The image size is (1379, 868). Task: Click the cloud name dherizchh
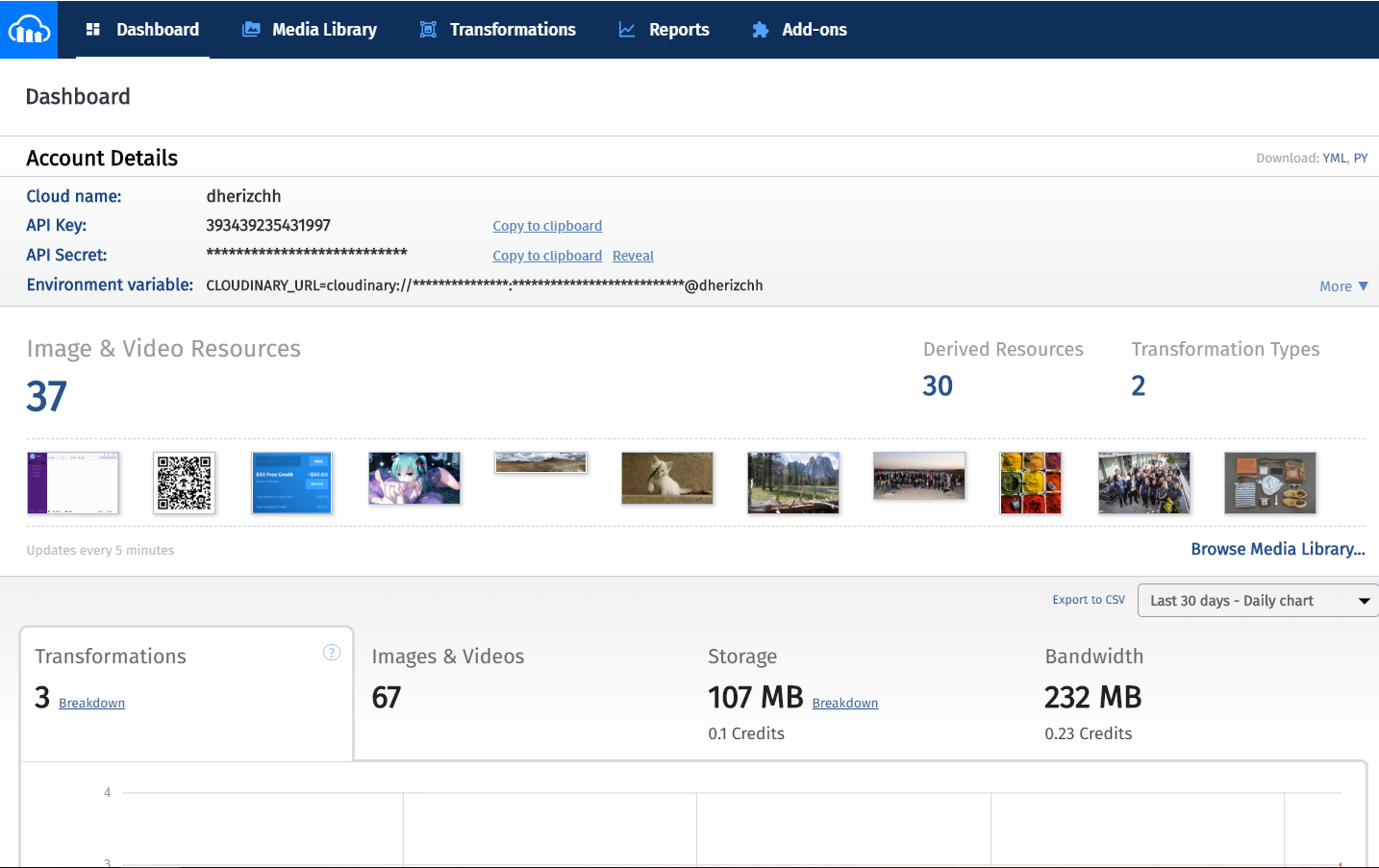[243, 196]
